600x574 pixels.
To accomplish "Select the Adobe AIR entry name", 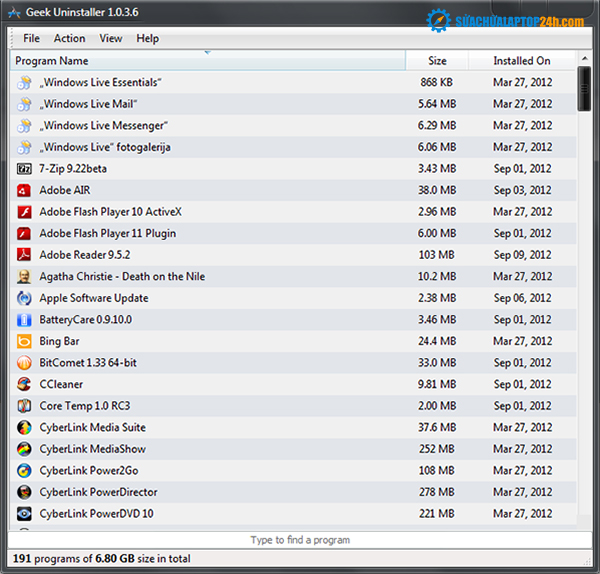I will click(x=65, y=190).
